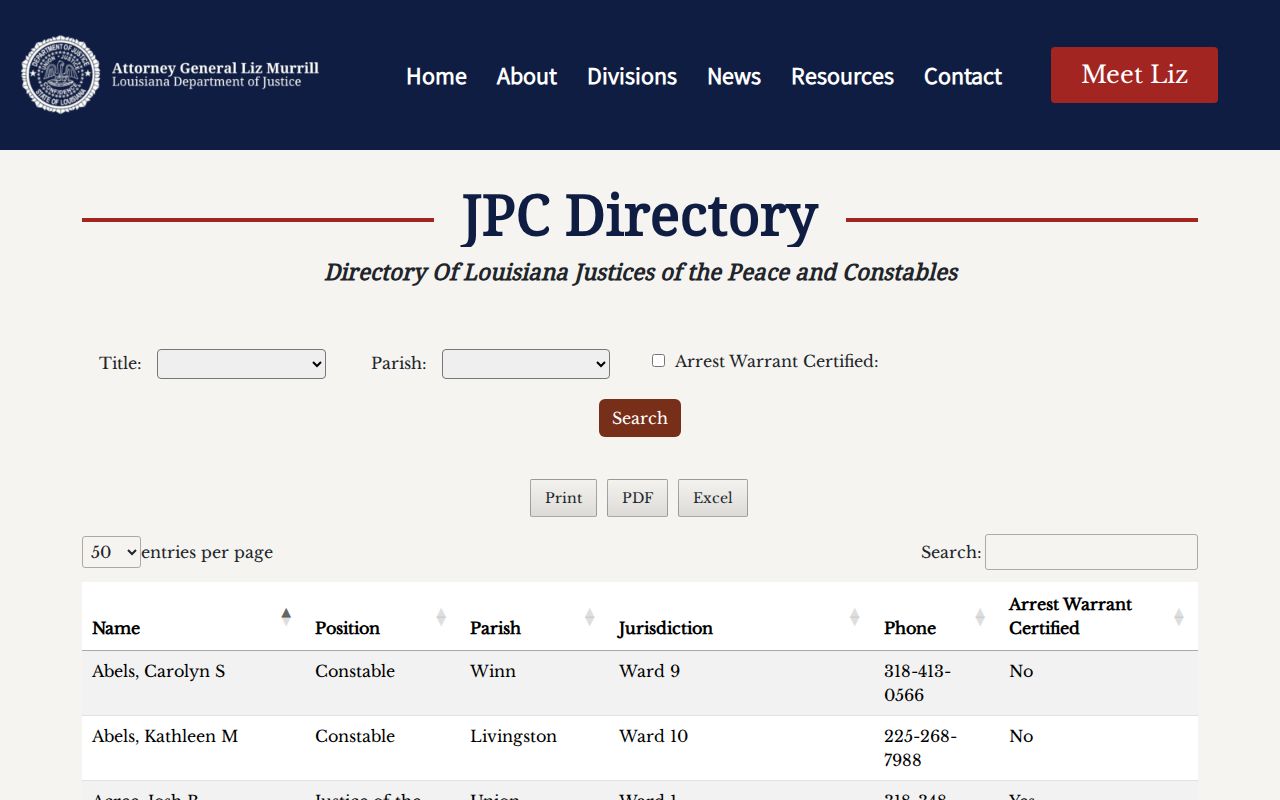Viewport: 1280px width, 800px height.
Task: Sort table by Jurisdiction column arrow
Action: pos(854,617)
